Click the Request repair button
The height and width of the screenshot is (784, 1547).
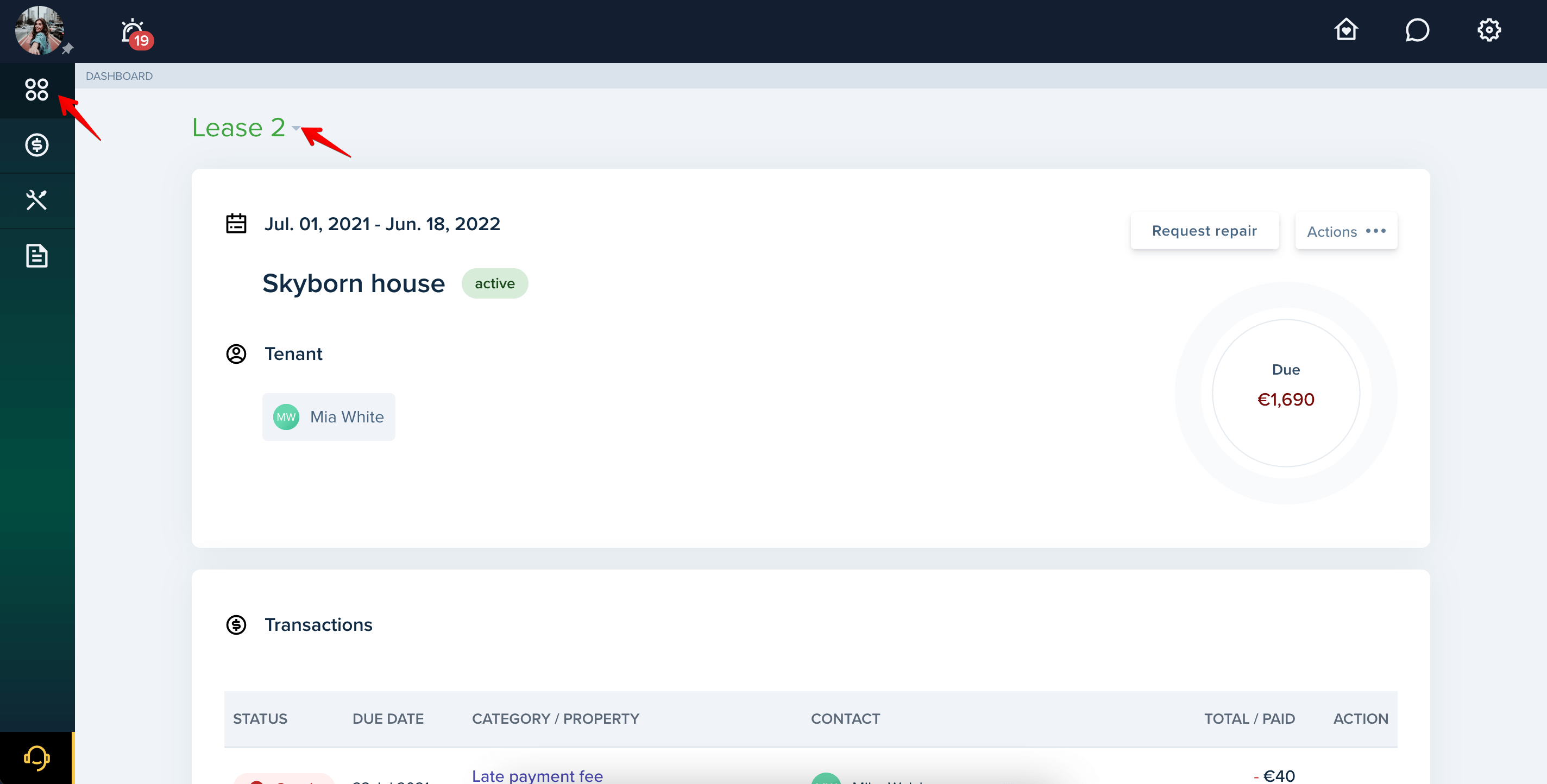click(x=1204, y=231)
